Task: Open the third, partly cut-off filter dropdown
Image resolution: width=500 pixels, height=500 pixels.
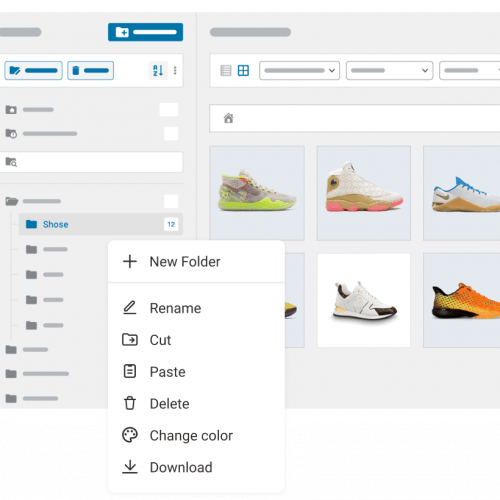Action: [470, 70]
